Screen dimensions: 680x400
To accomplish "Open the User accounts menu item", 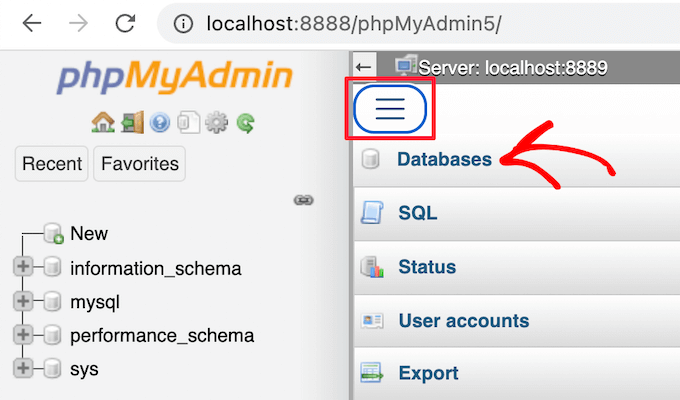I will click(x=463, y=321).
